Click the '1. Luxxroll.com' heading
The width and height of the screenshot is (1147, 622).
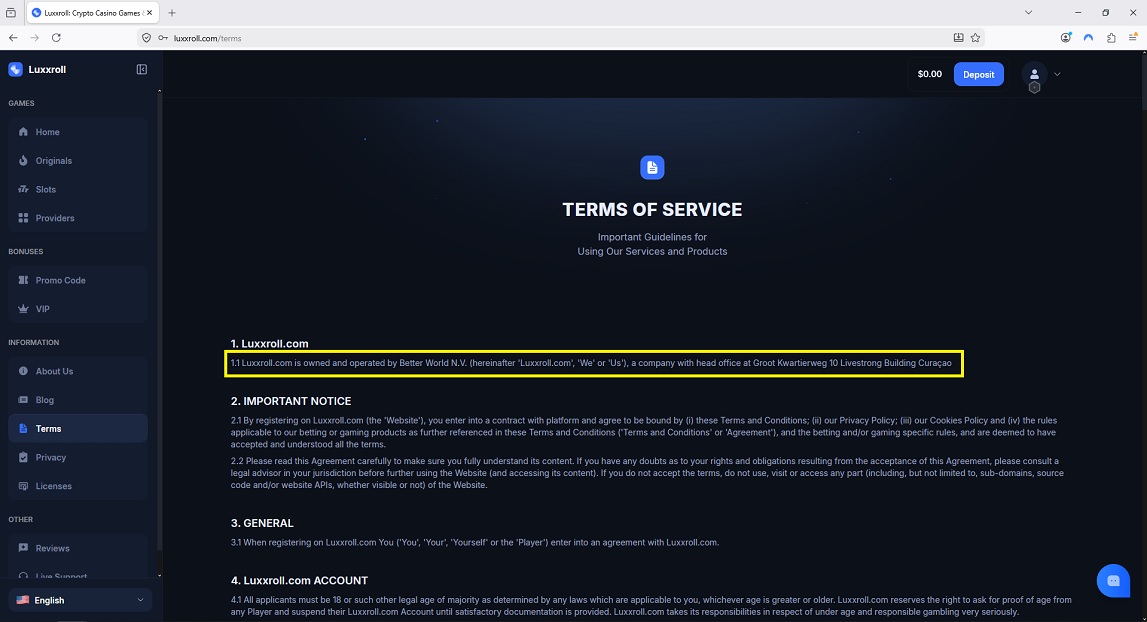pyautogui.click(x=269, y=343)
